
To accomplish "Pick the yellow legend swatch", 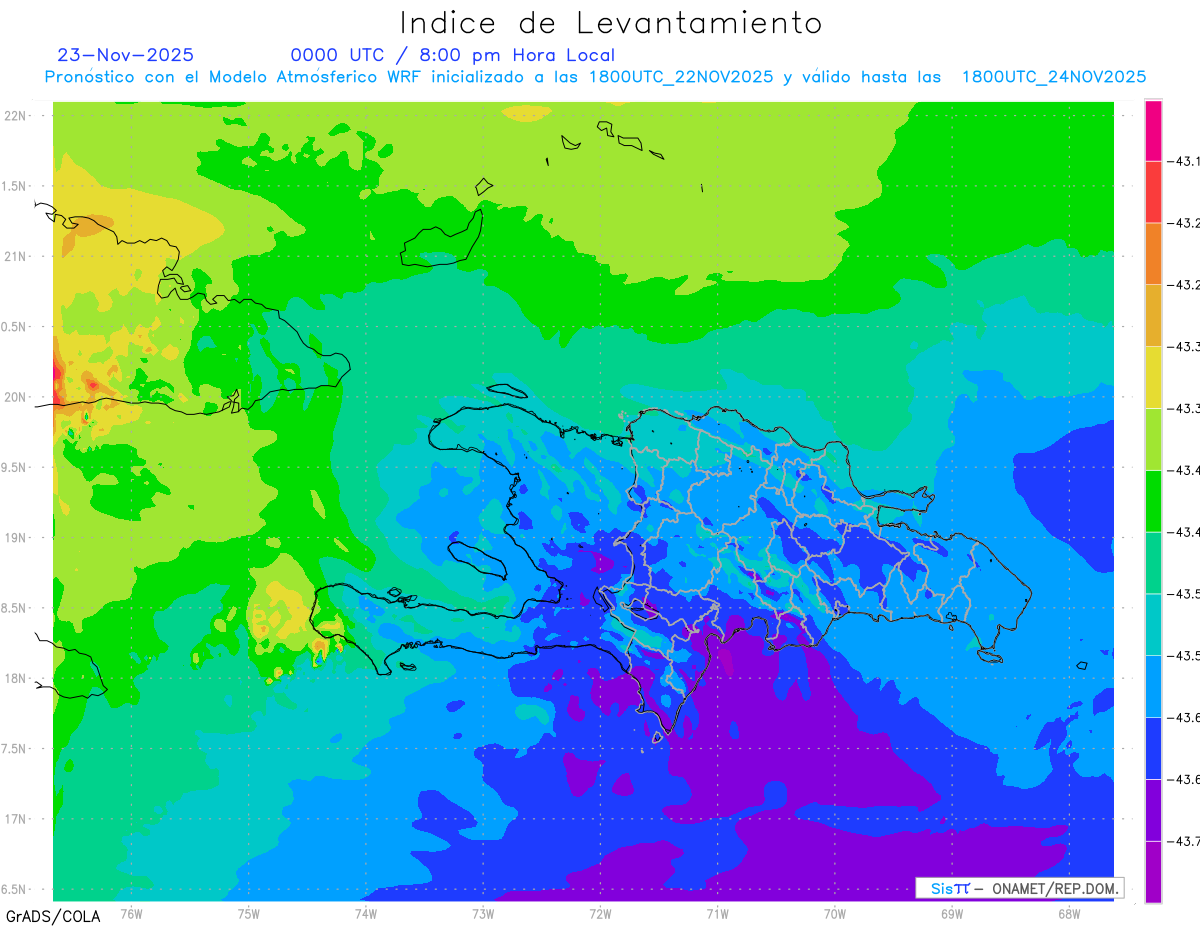I will coord(1153,377).
